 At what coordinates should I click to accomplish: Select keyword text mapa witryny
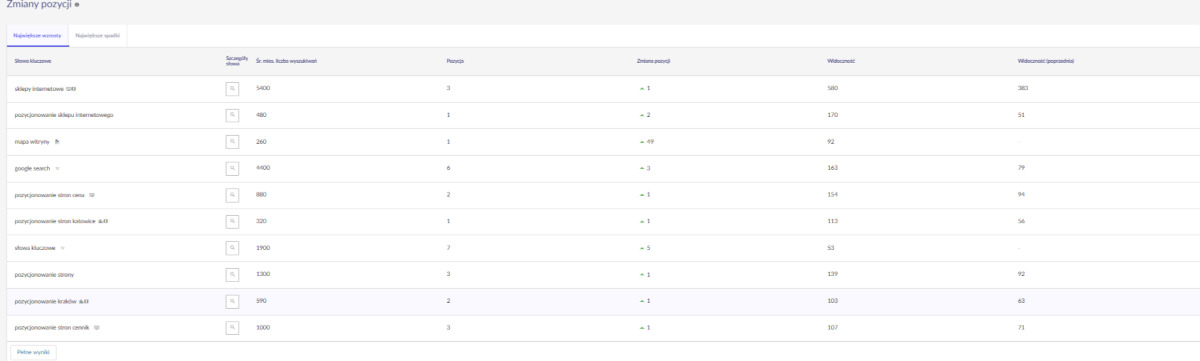pos(33,141)
